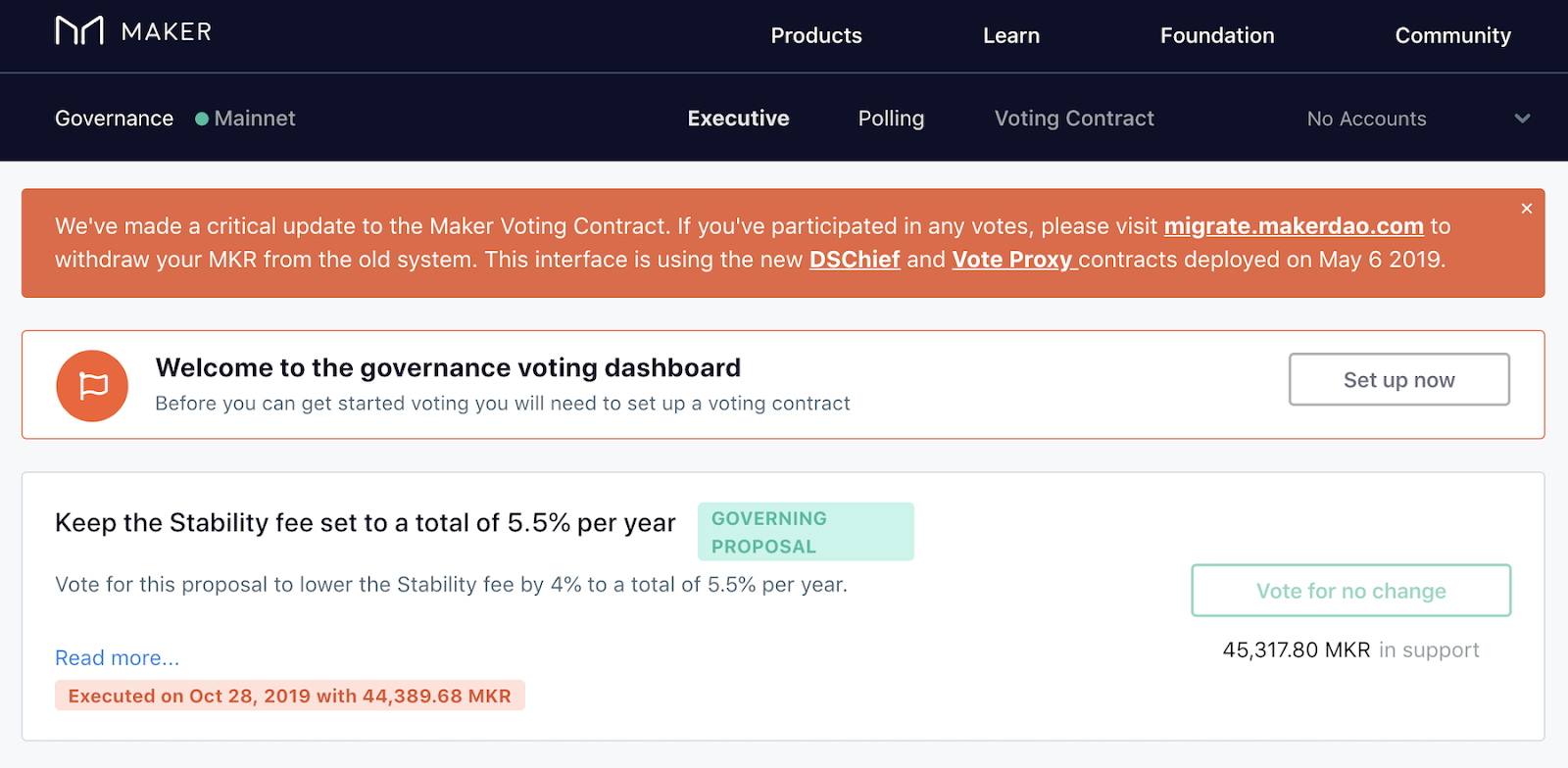Switch to the Executive tab
Screen dimensions: 1568x768
coord(738,119)
